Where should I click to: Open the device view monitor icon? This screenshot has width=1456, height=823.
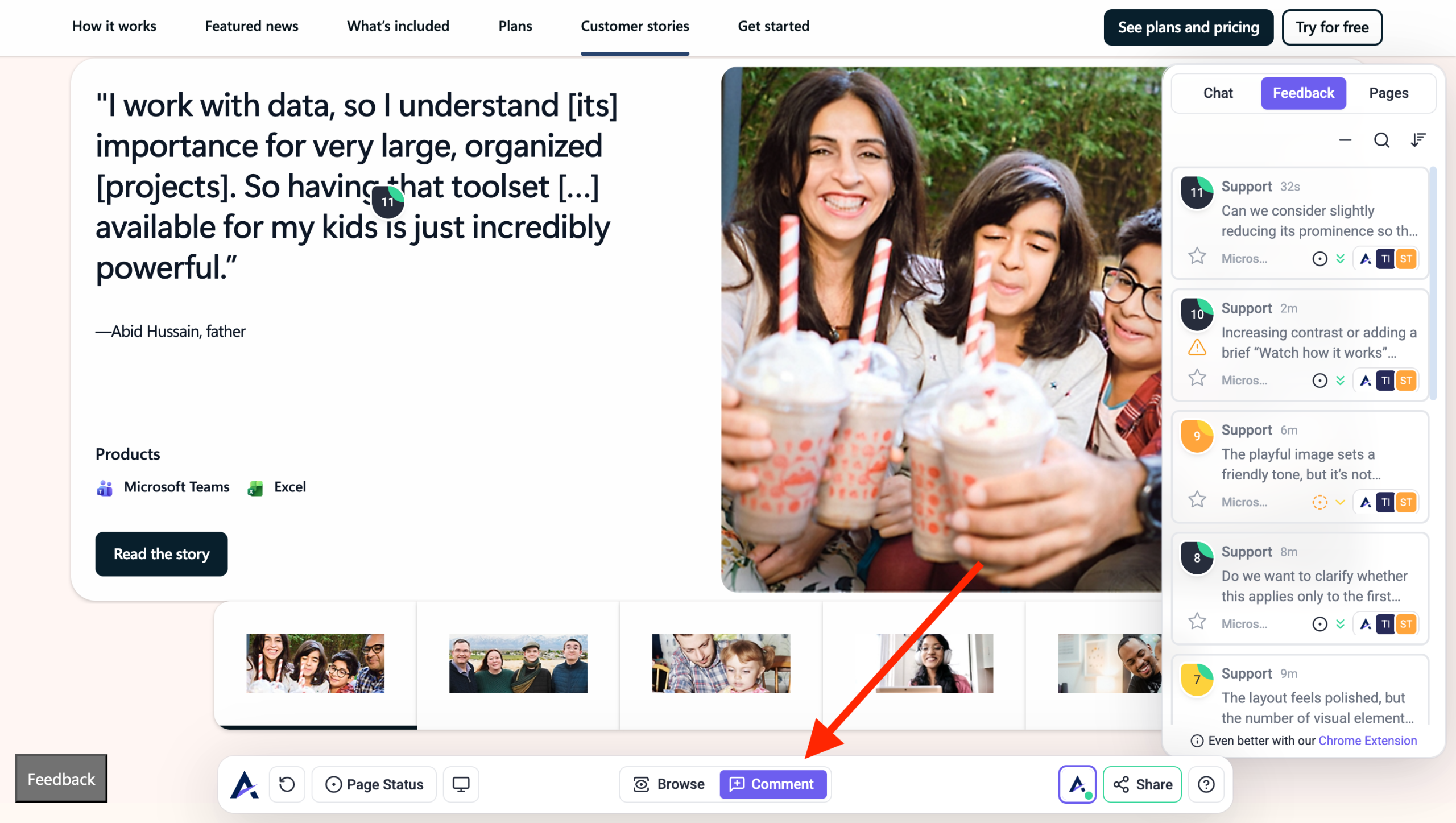(x=461, y=784)
